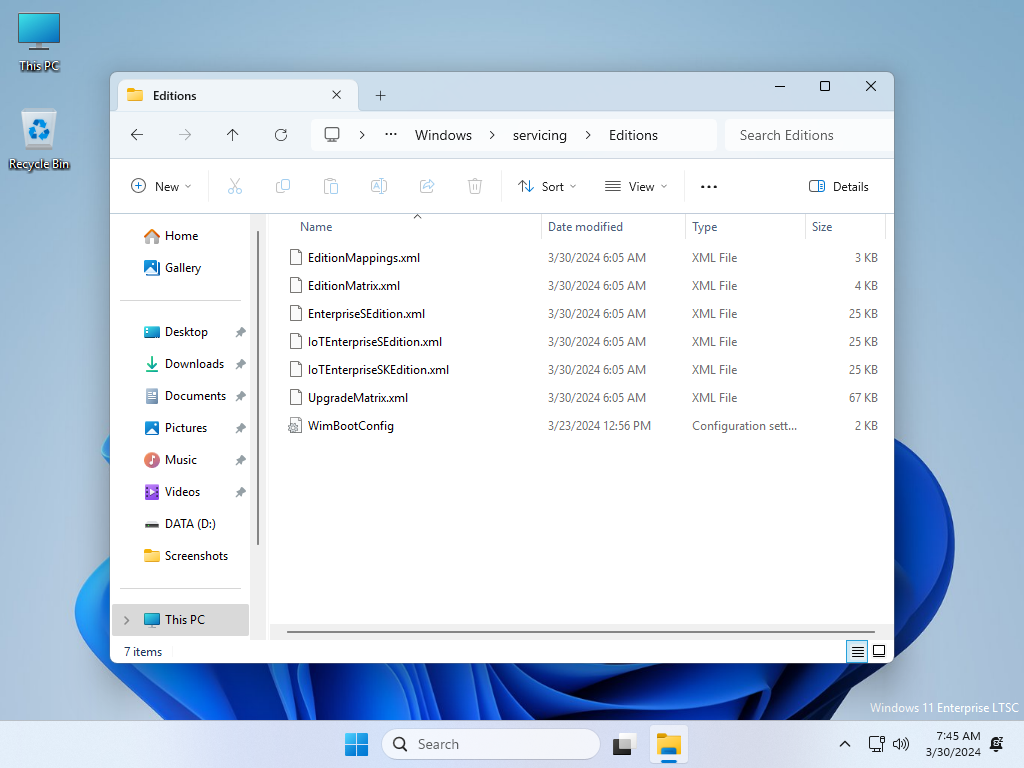Image resolution: width=1024 pixels, height=768 pixels.
Task: Click the Rename icon in toolbar
Action: 379,187
